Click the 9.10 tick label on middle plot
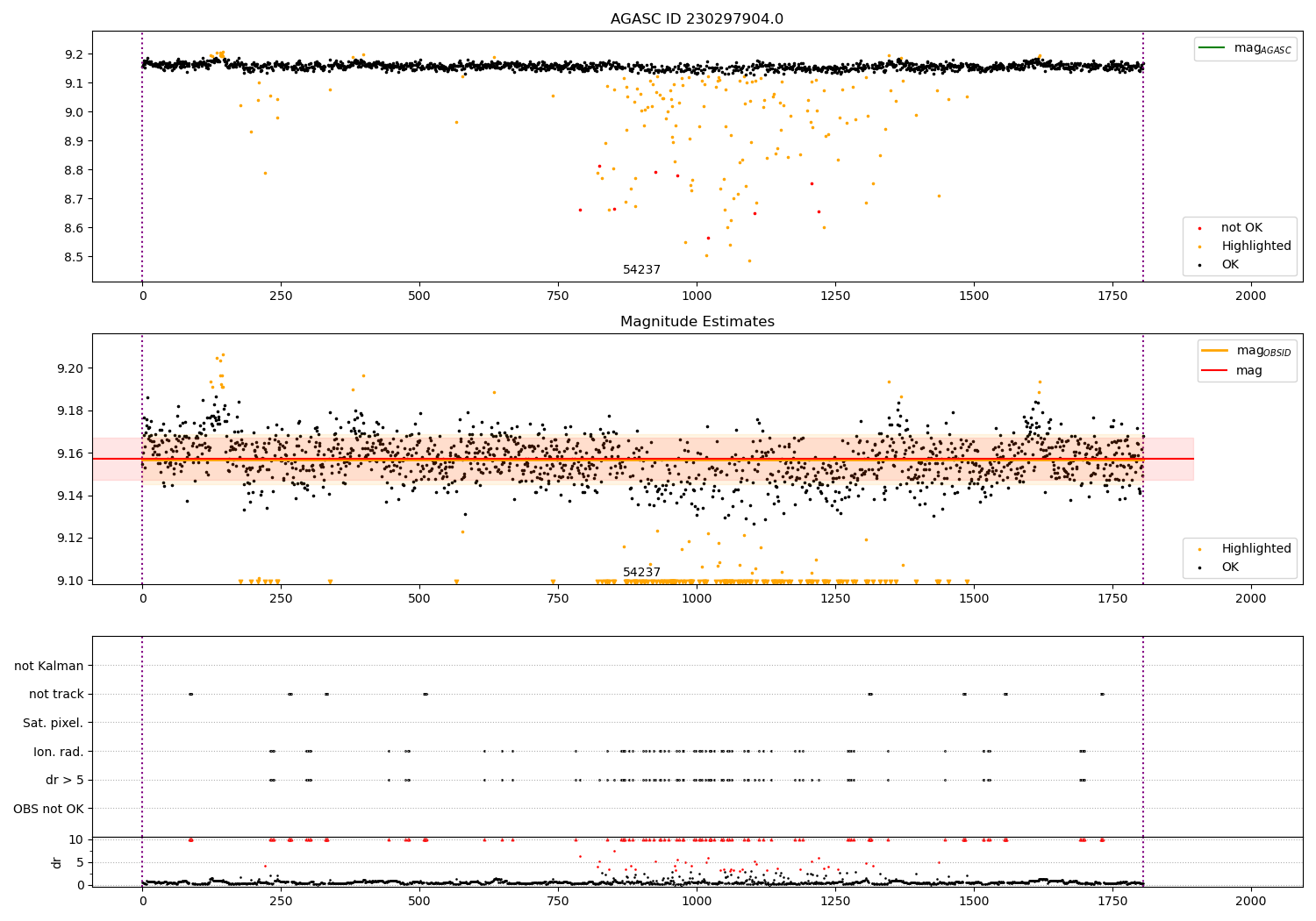The image size is (1316, 921). point(72,581)
